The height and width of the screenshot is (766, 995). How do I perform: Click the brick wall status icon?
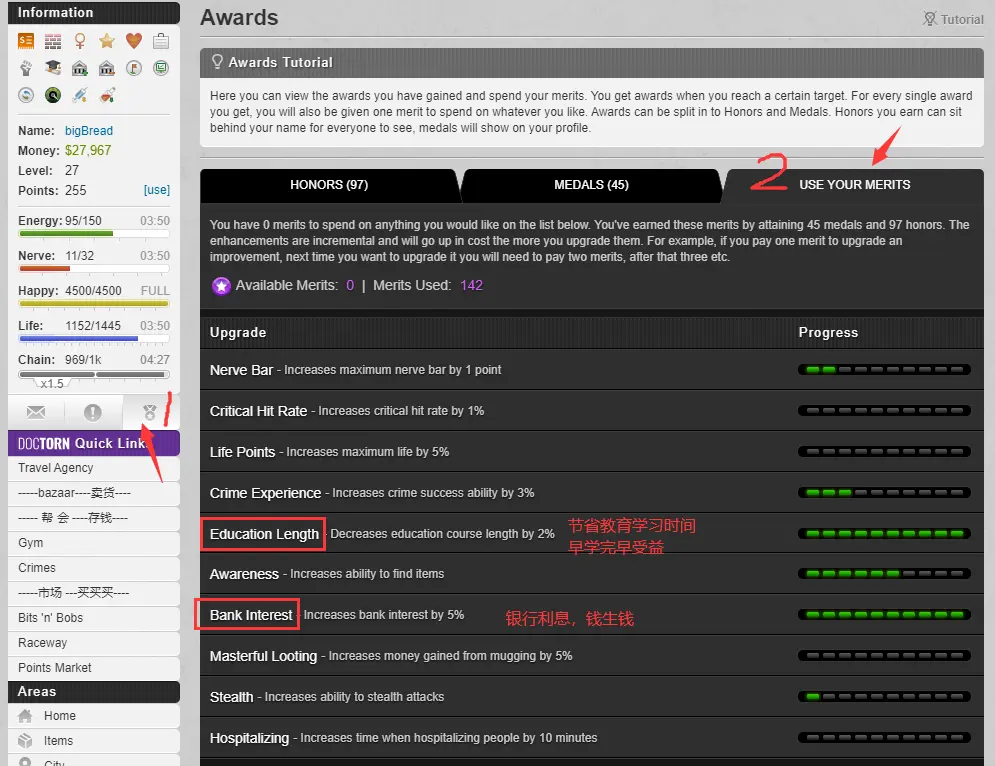click(x=52, y=41)
